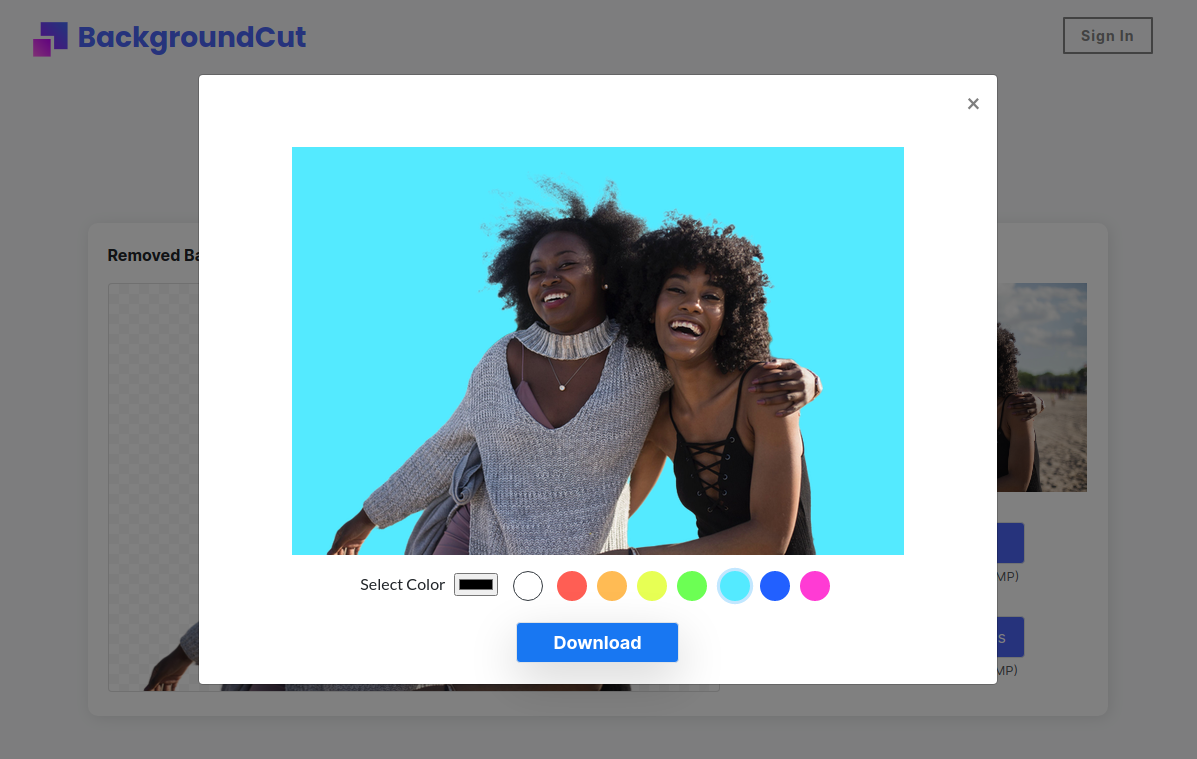Select the green background color
Image resolution: width=1197 pixels, height=759 pixels.
tap(691, 586)
